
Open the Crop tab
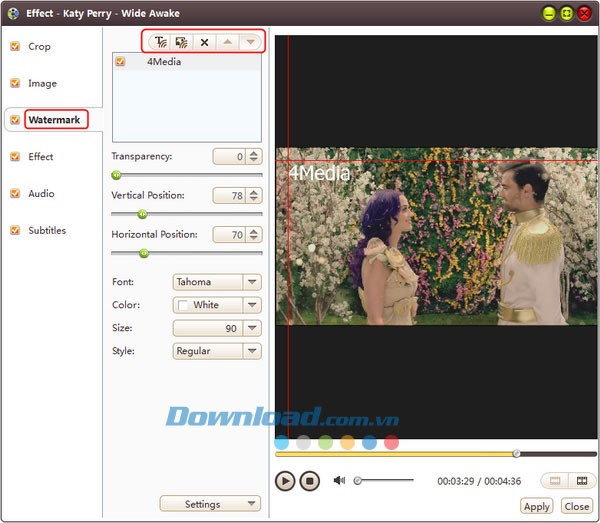pos(39,46)
